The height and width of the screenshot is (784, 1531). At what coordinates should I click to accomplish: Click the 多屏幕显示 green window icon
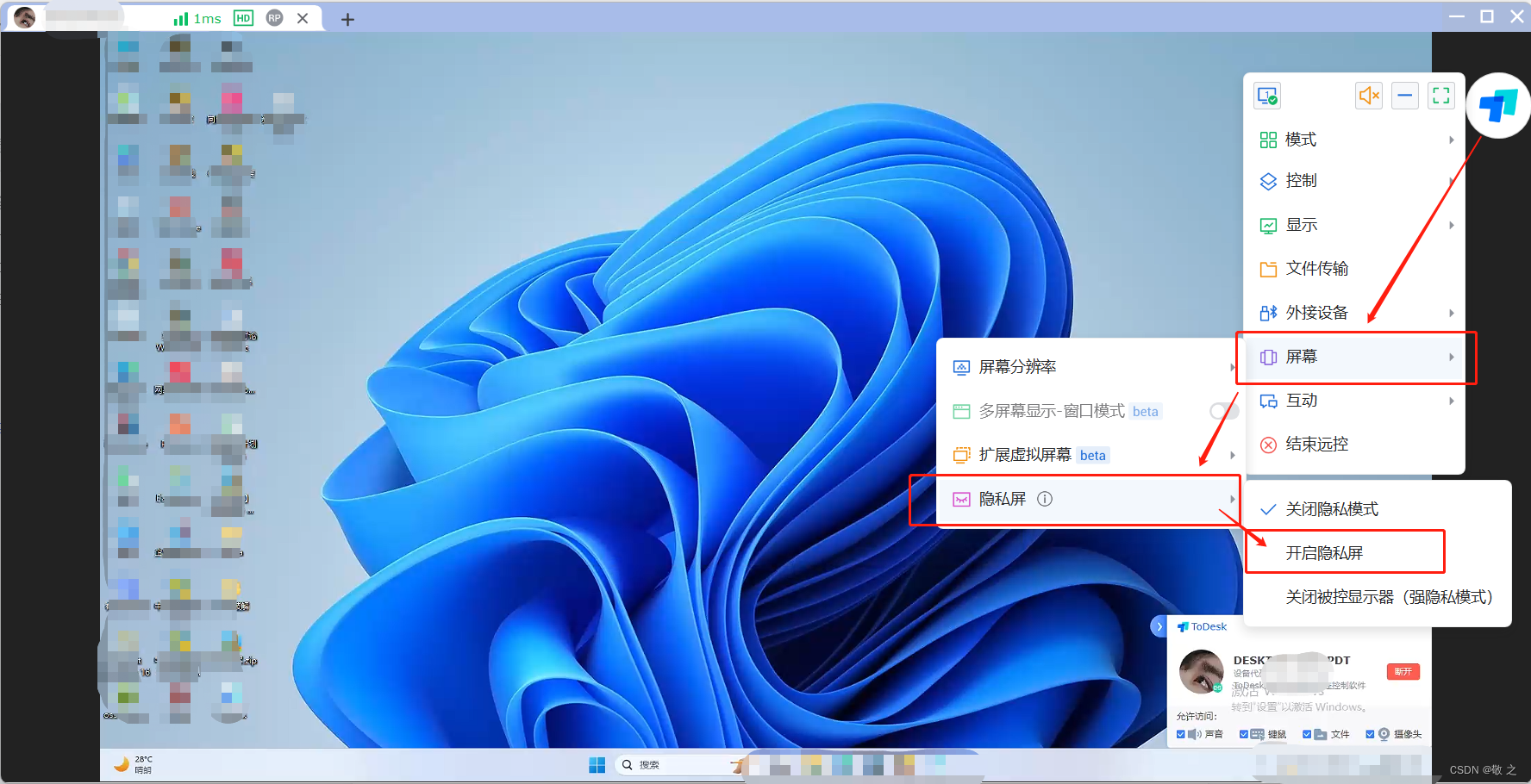(x=961, y=412)
